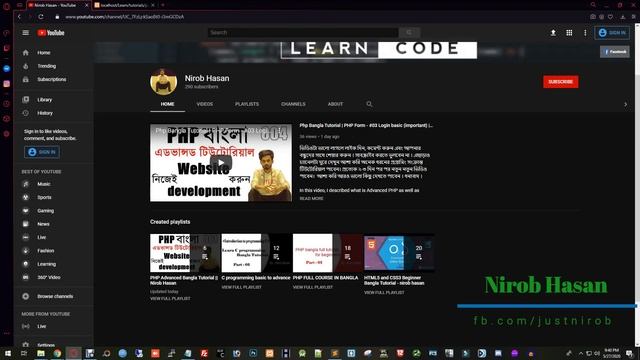Viewport: 640px width, 360px height.
Task: Open the YouTube hamburger guide menu
Action: click(x=26, y=33)
